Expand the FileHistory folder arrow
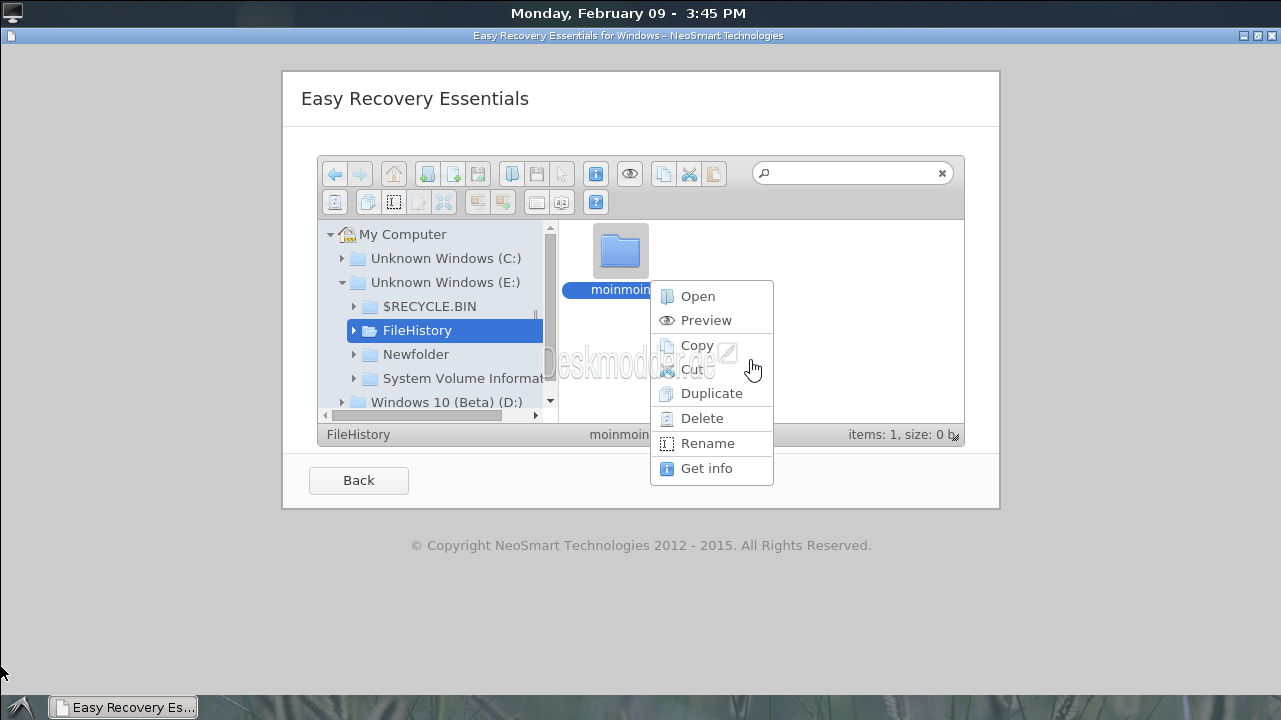 (354, 331)
